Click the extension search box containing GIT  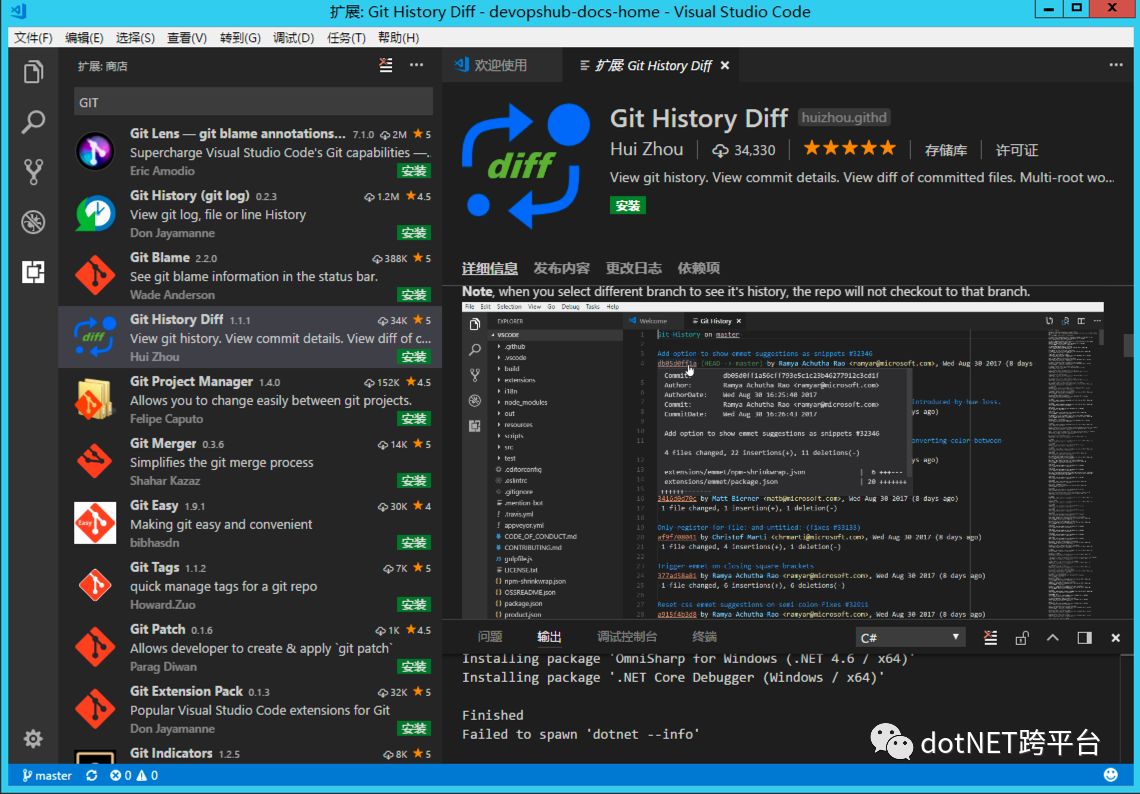tap(254, 103)
